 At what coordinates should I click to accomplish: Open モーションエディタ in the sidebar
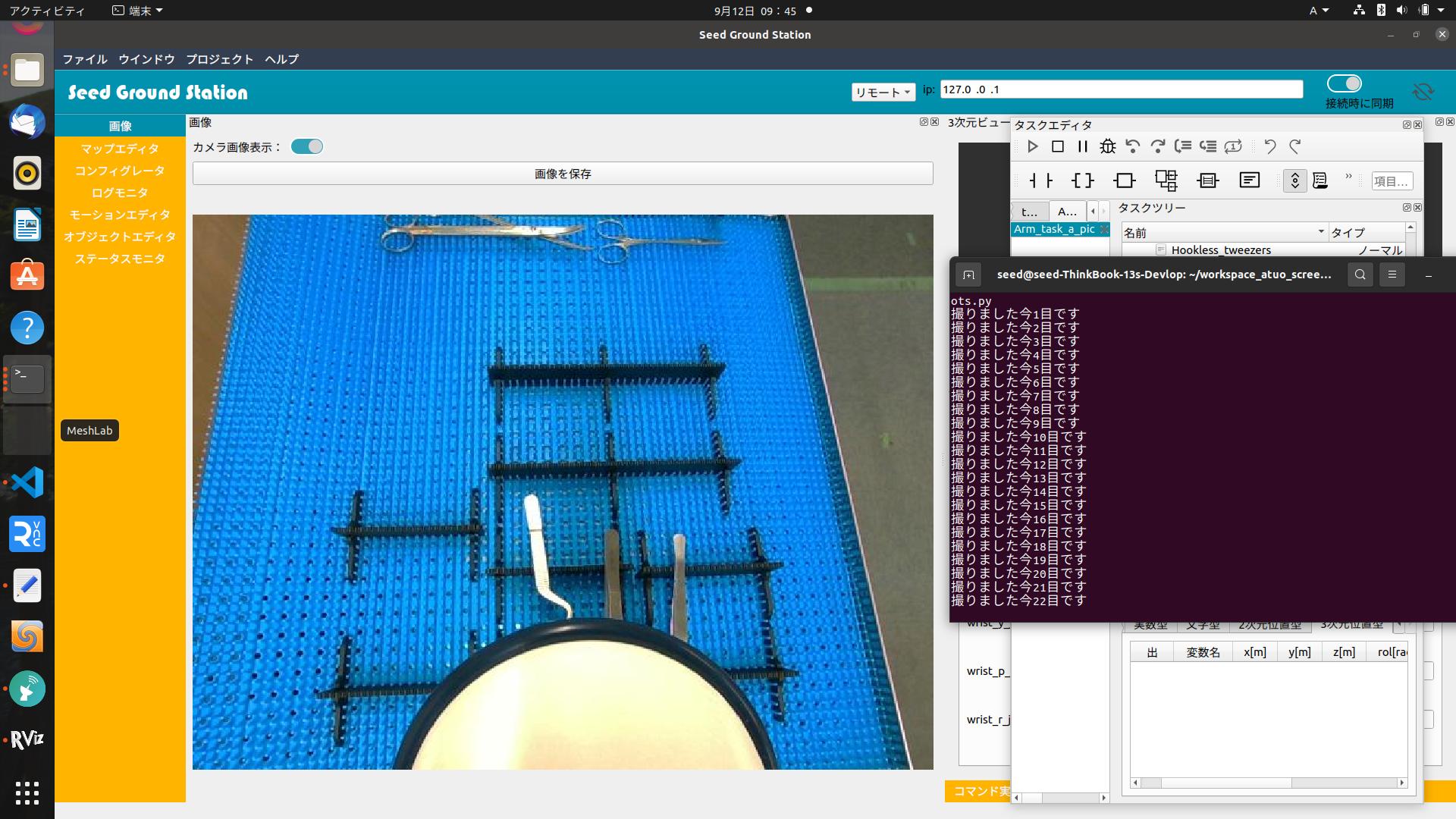[x=120, y=215]
